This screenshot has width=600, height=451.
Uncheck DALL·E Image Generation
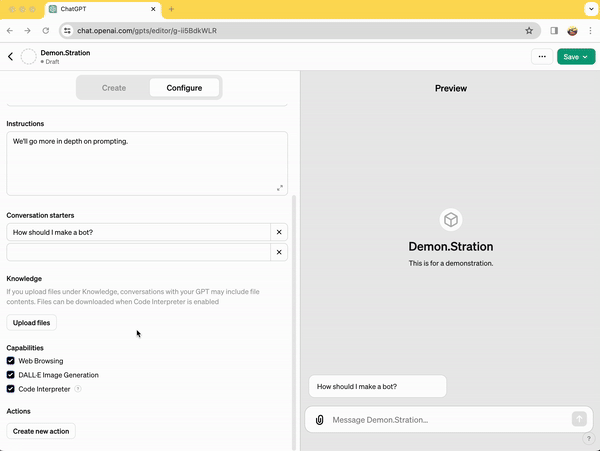pos(11,375)
